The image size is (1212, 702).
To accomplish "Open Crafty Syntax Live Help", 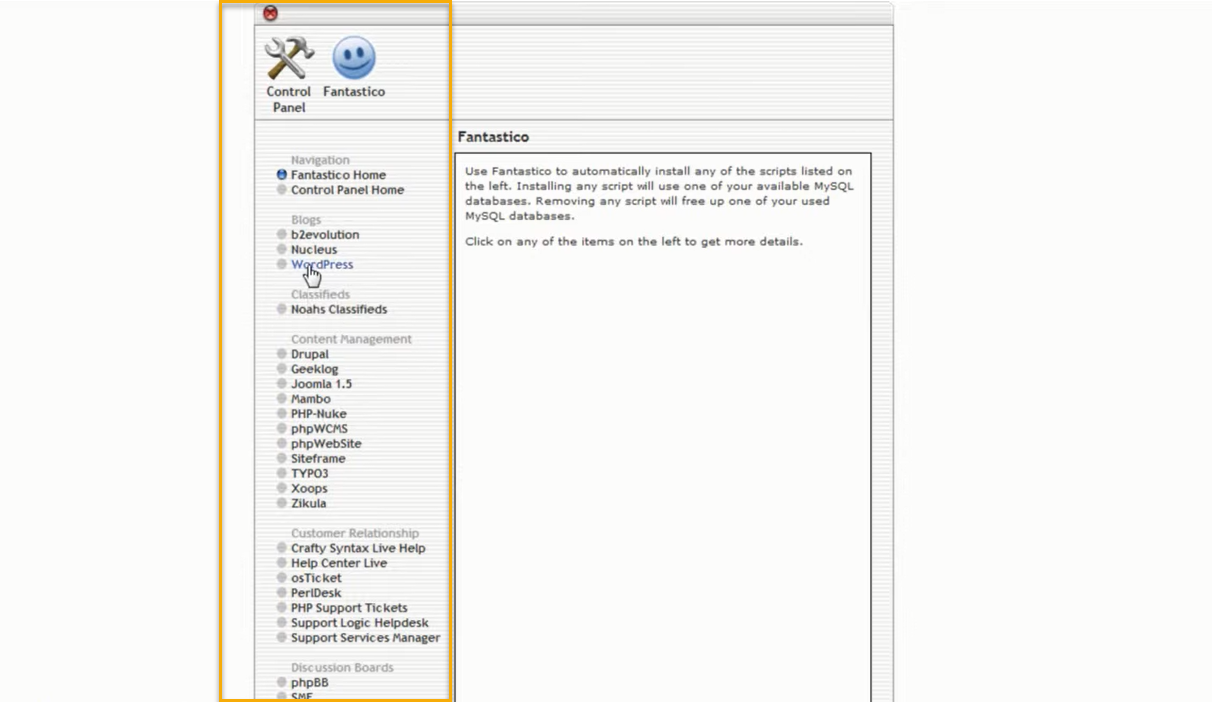I will pyautogui.click(x=358, y=548).
